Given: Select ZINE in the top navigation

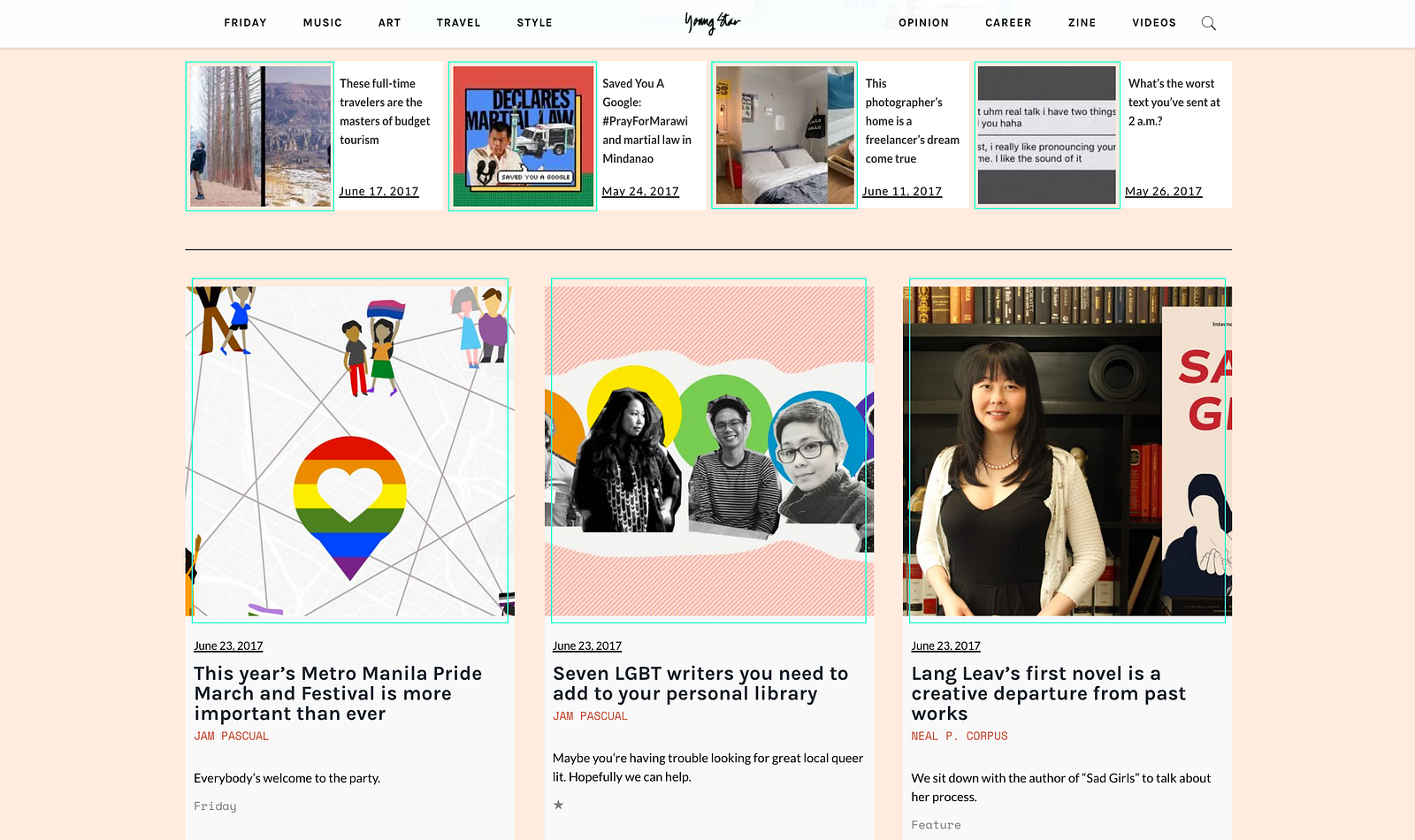Looking at the screenshot, I should (1082, 23).
